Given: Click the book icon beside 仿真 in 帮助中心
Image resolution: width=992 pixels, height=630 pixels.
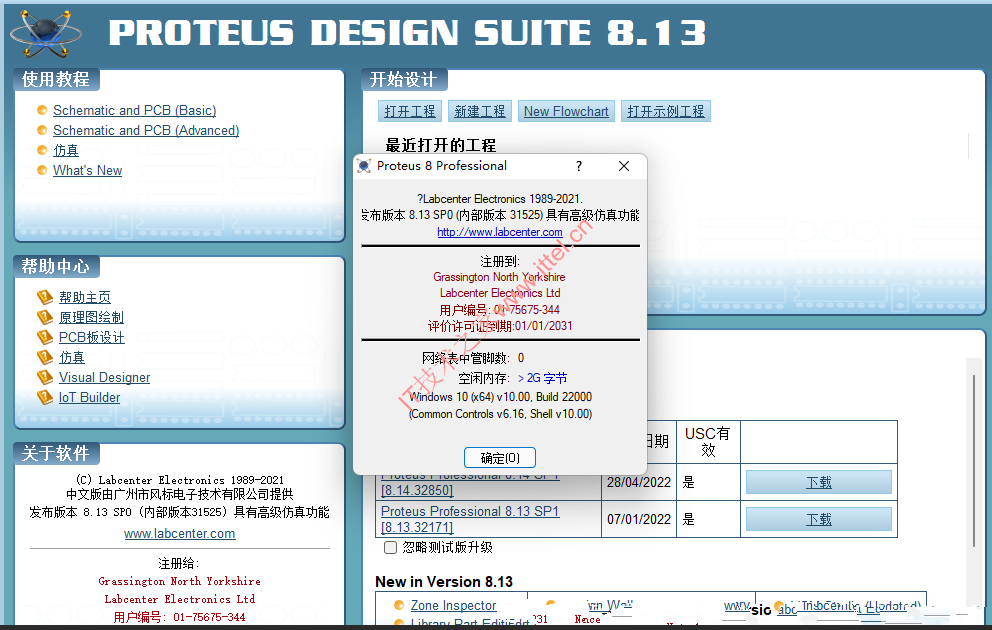Looking at the screenshot, I should [45, 357].
